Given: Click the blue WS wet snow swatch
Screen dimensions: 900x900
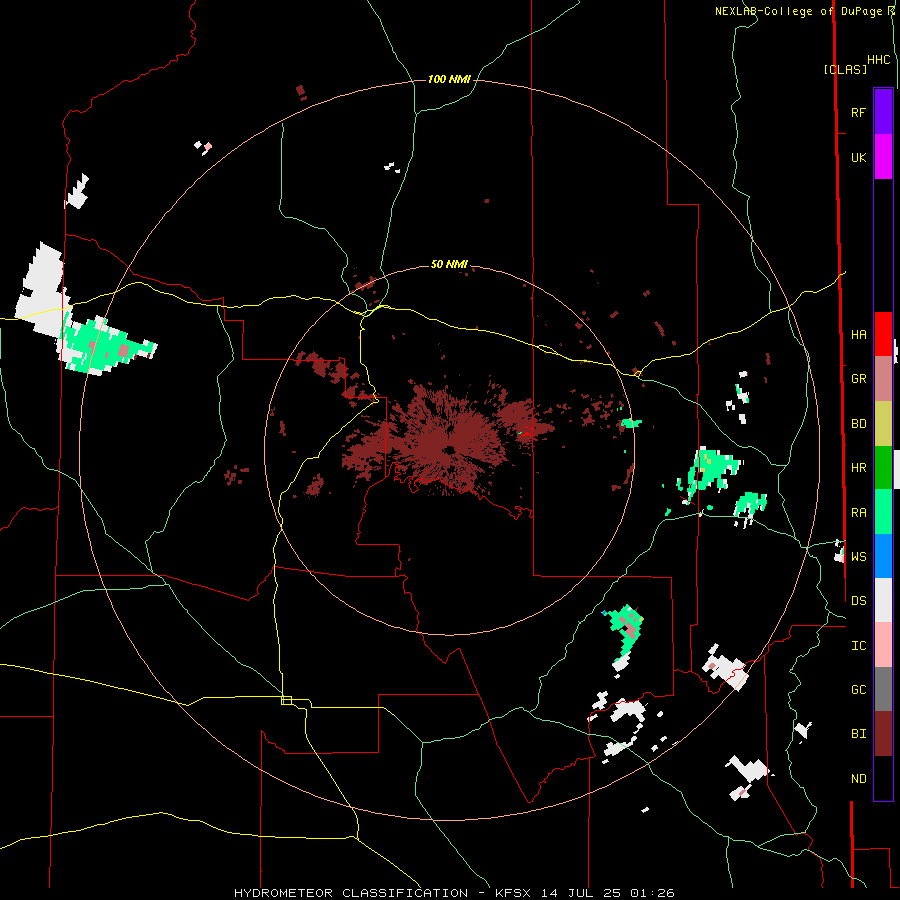Looking at the screenshot, I should 883,556.
